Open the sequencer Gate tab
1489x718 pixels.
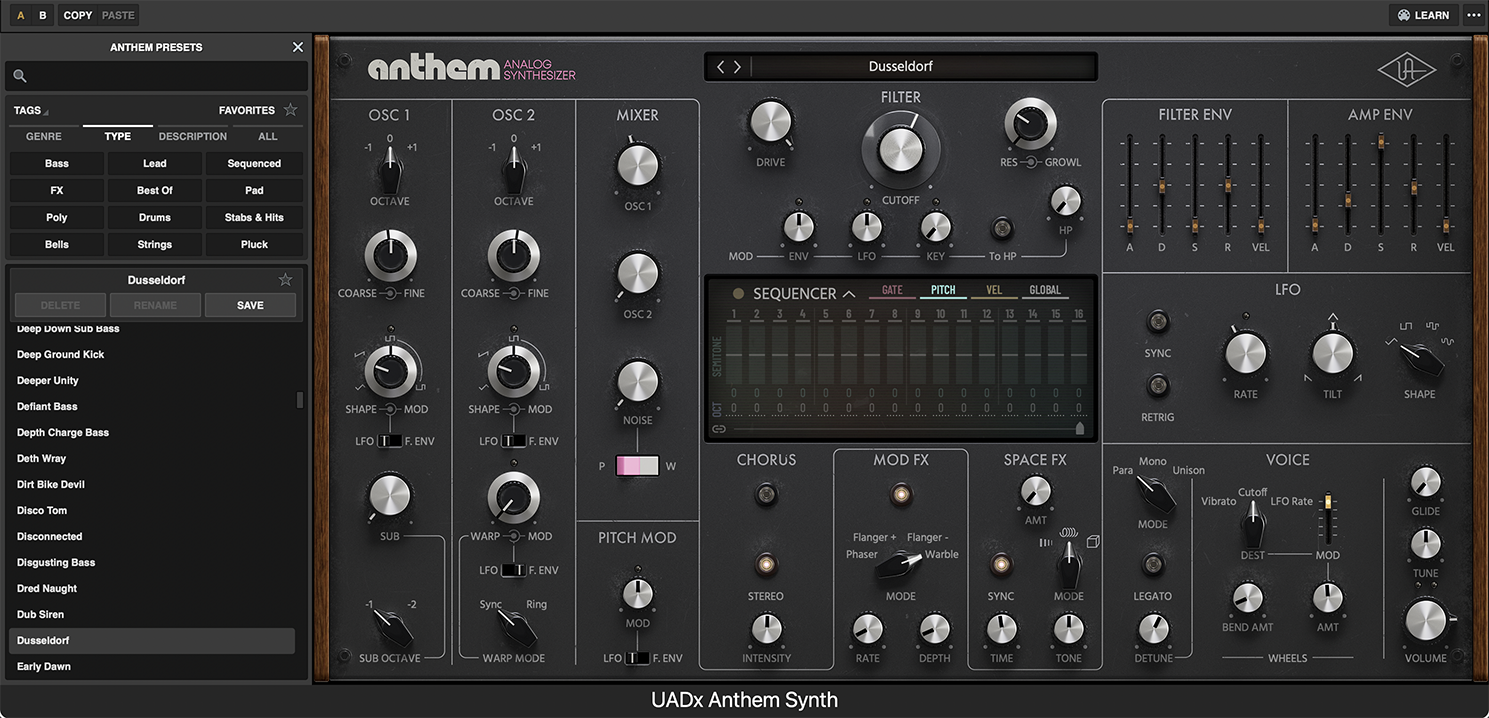tap(892, 291)
